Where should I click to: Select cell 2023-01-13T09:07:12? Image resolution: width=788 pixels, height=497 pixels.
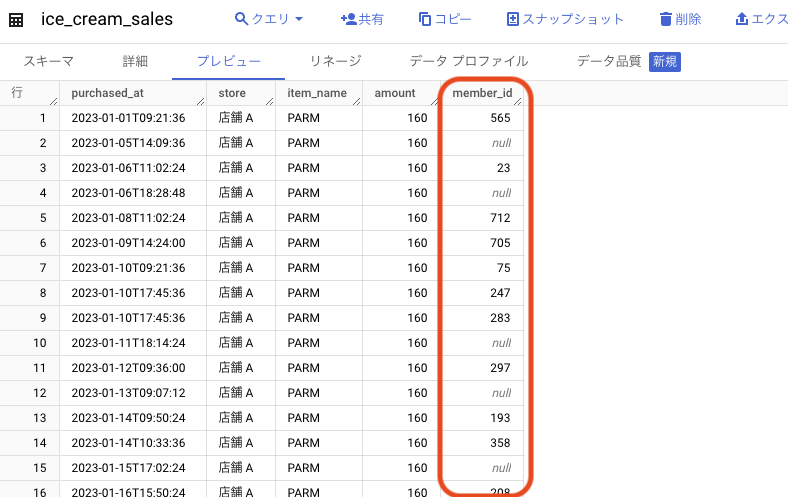(128, 393)
